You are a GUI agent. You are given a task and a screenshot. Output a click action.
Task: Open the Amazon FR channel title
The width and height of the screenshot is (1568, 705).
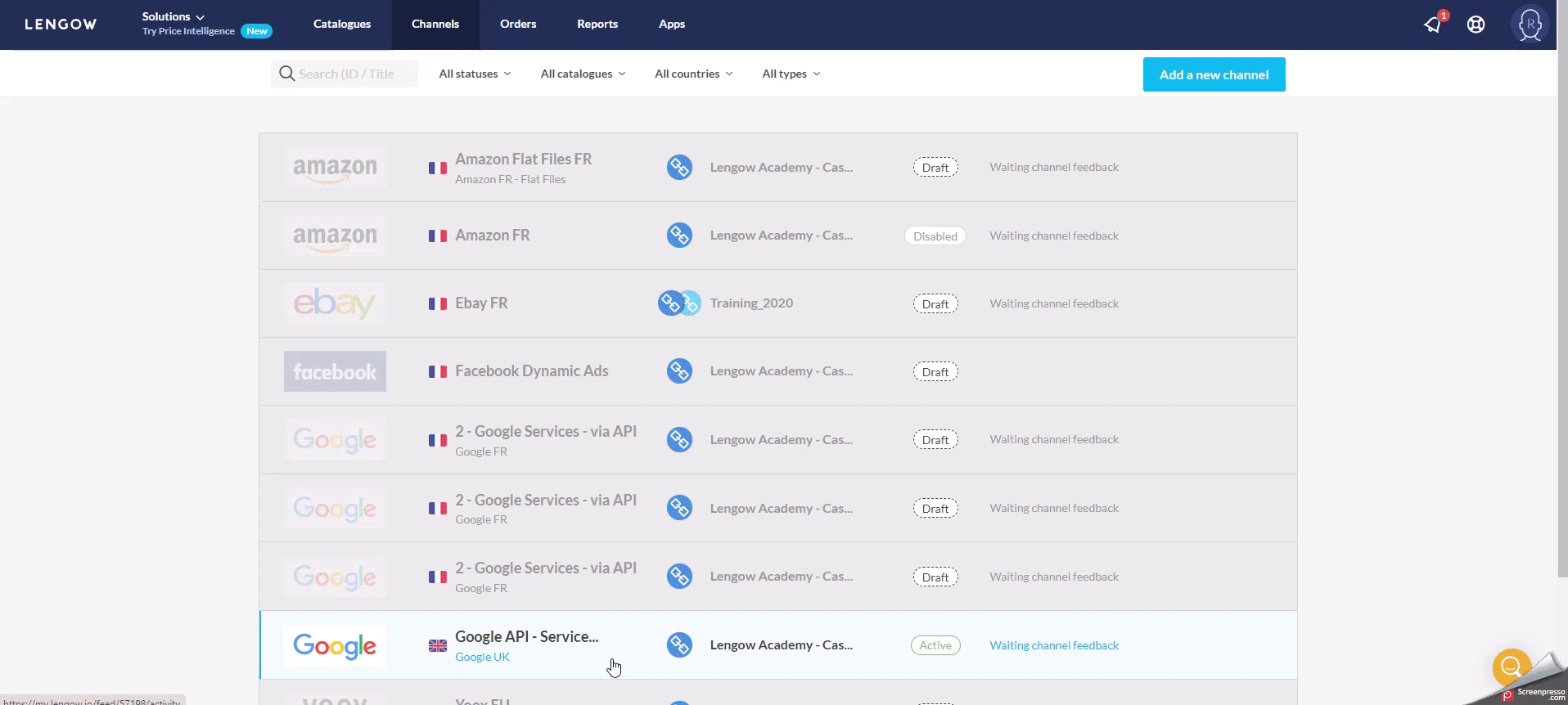pos(493,236)
